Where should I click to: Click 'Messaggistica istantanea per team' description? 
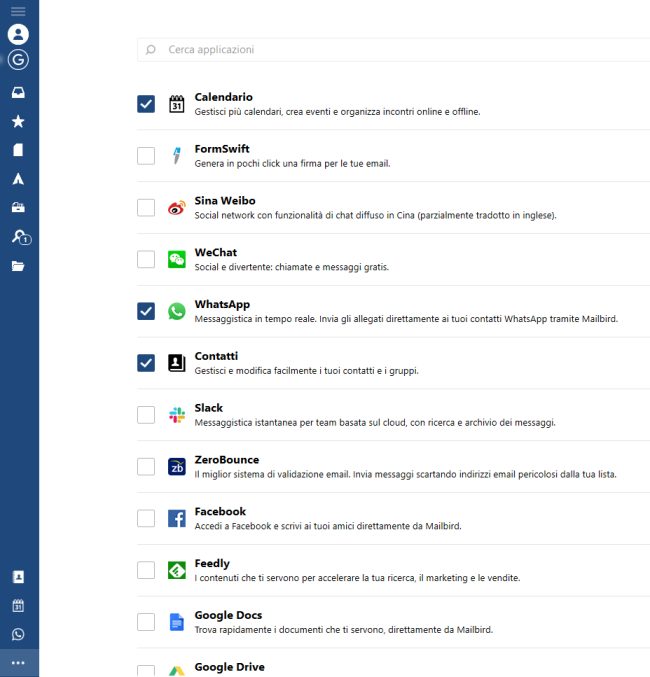coord(375,423)
